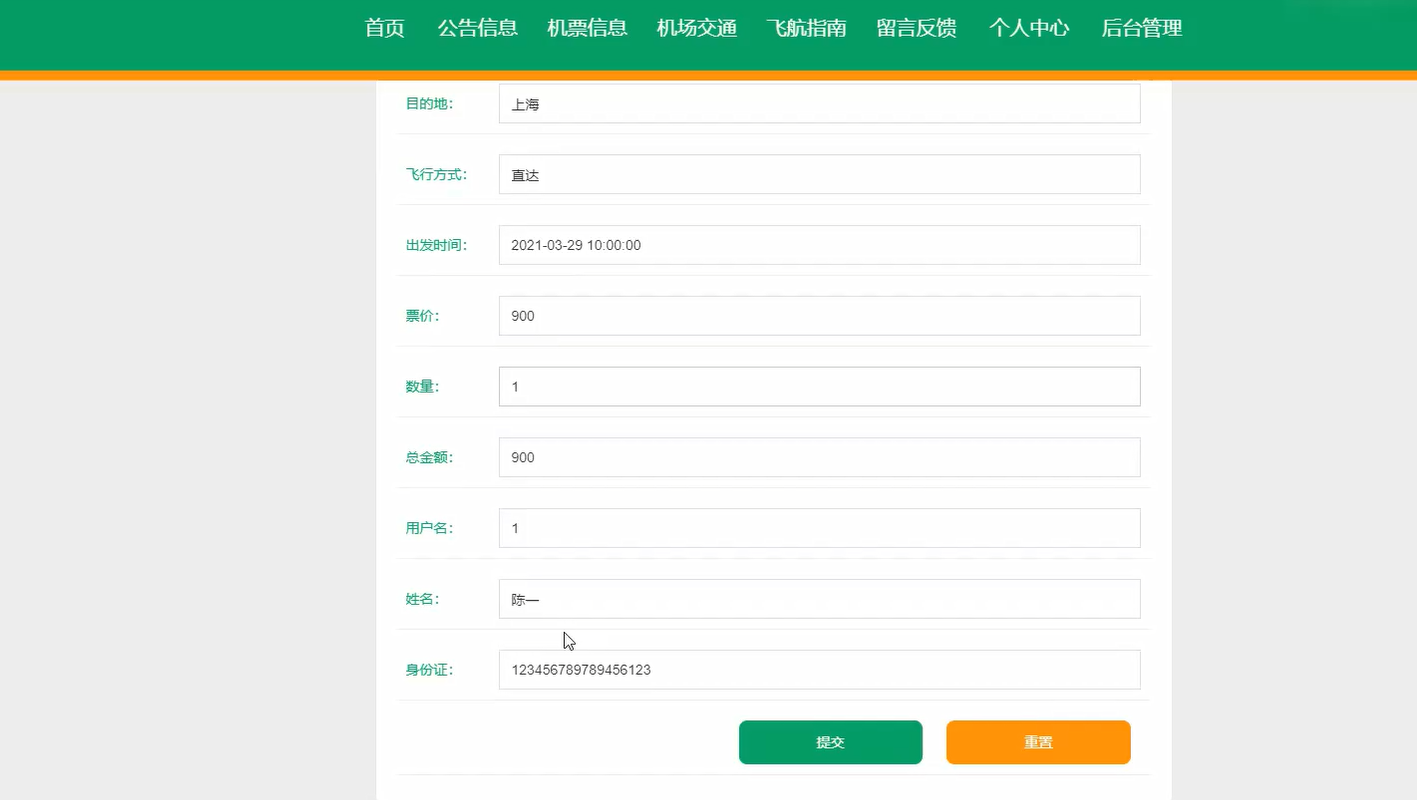Select 机场交通 in the top menu

point(697,28)
